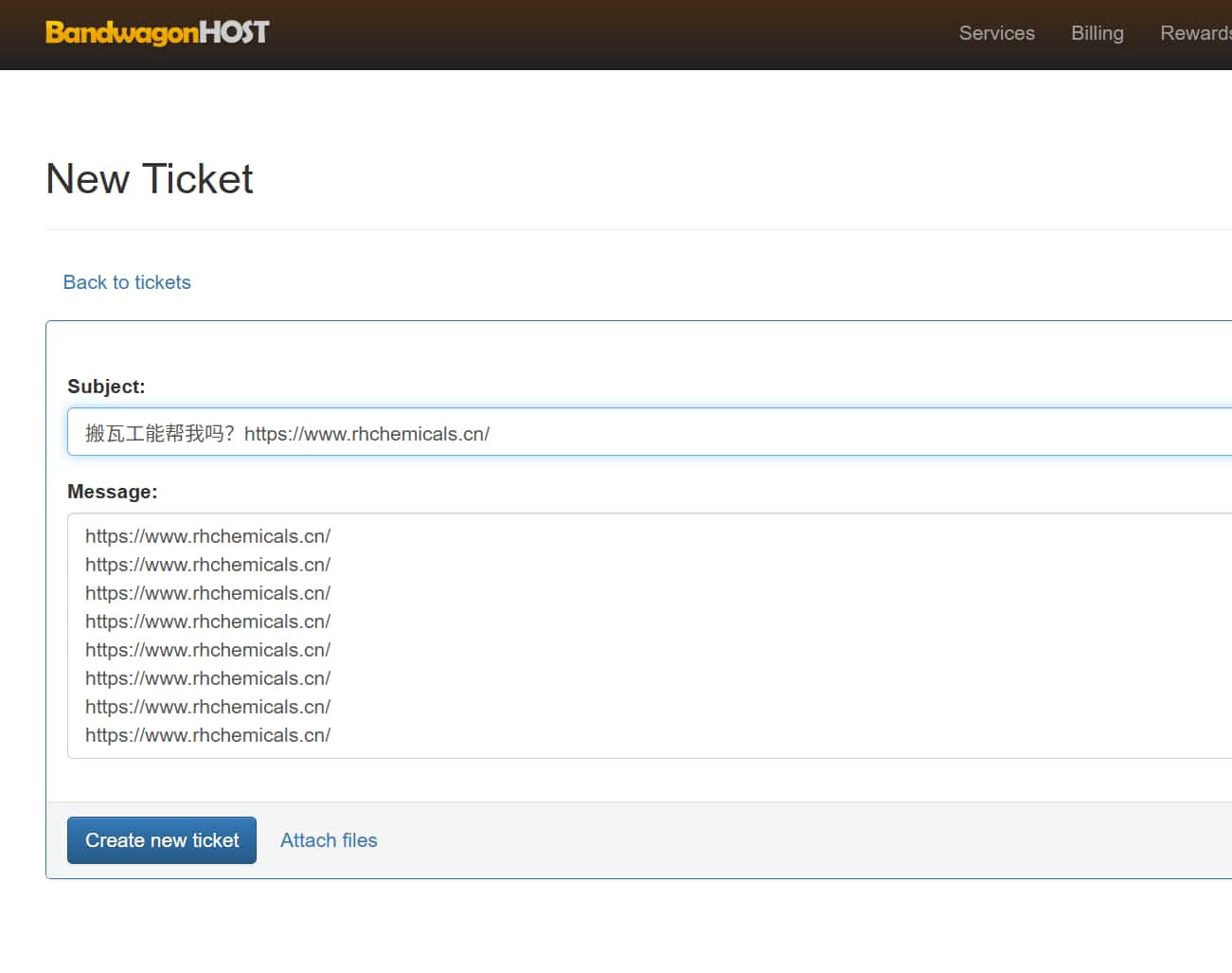Submit with Create new ticket button

pos(162,840)
